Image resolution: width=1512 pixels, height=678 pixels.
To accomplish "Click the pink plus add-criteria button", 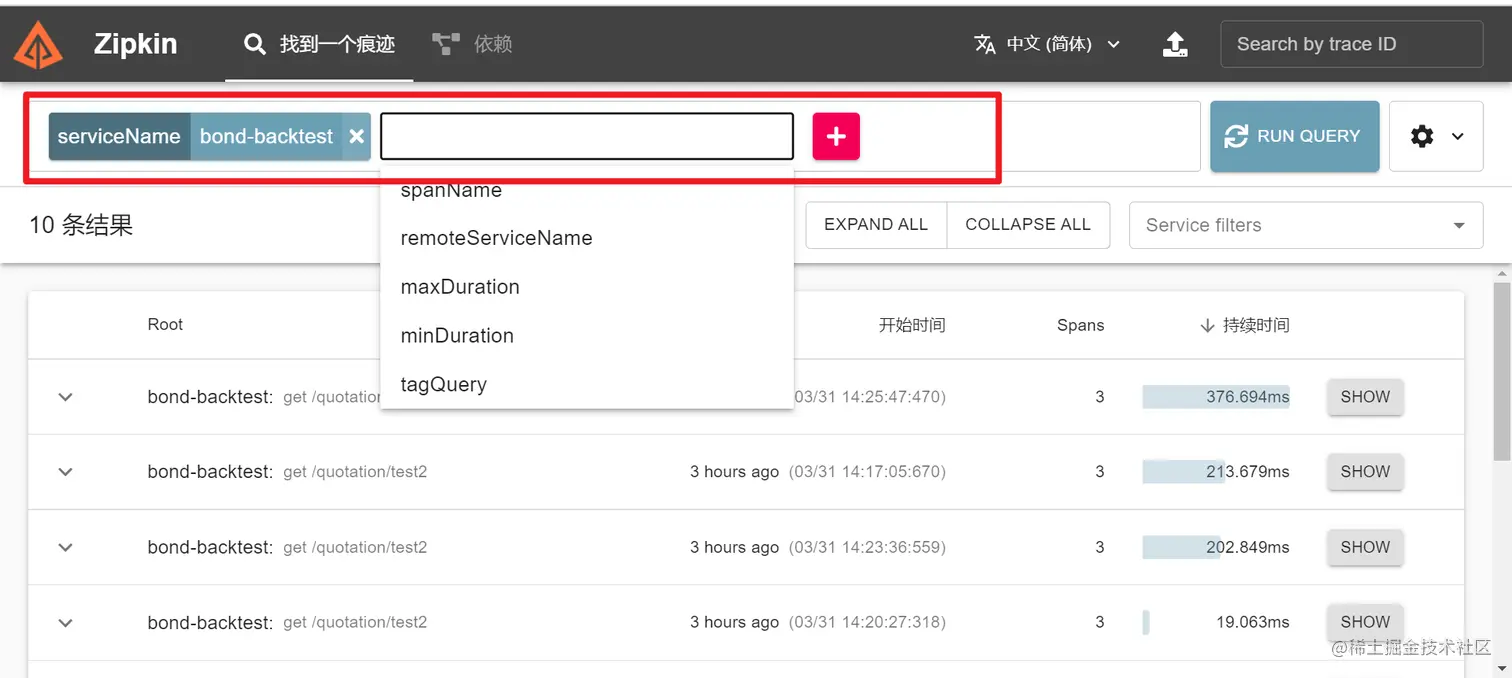I will (836, 137).
